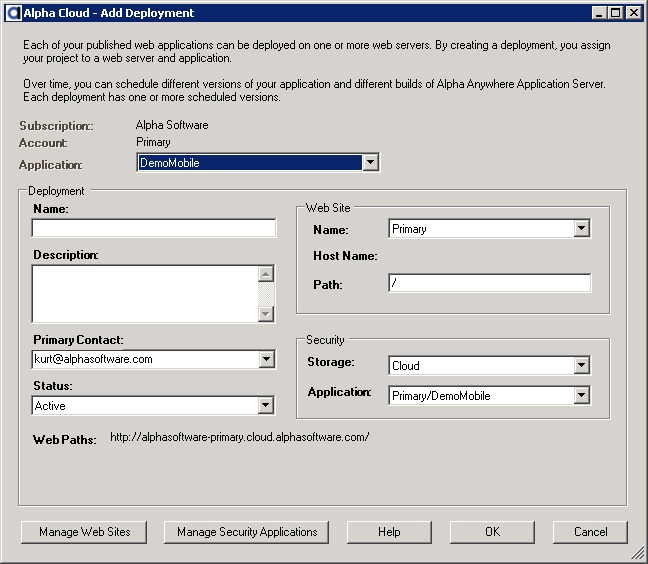Close the Add Deployment dialog
648x564 pixels.
634,13
